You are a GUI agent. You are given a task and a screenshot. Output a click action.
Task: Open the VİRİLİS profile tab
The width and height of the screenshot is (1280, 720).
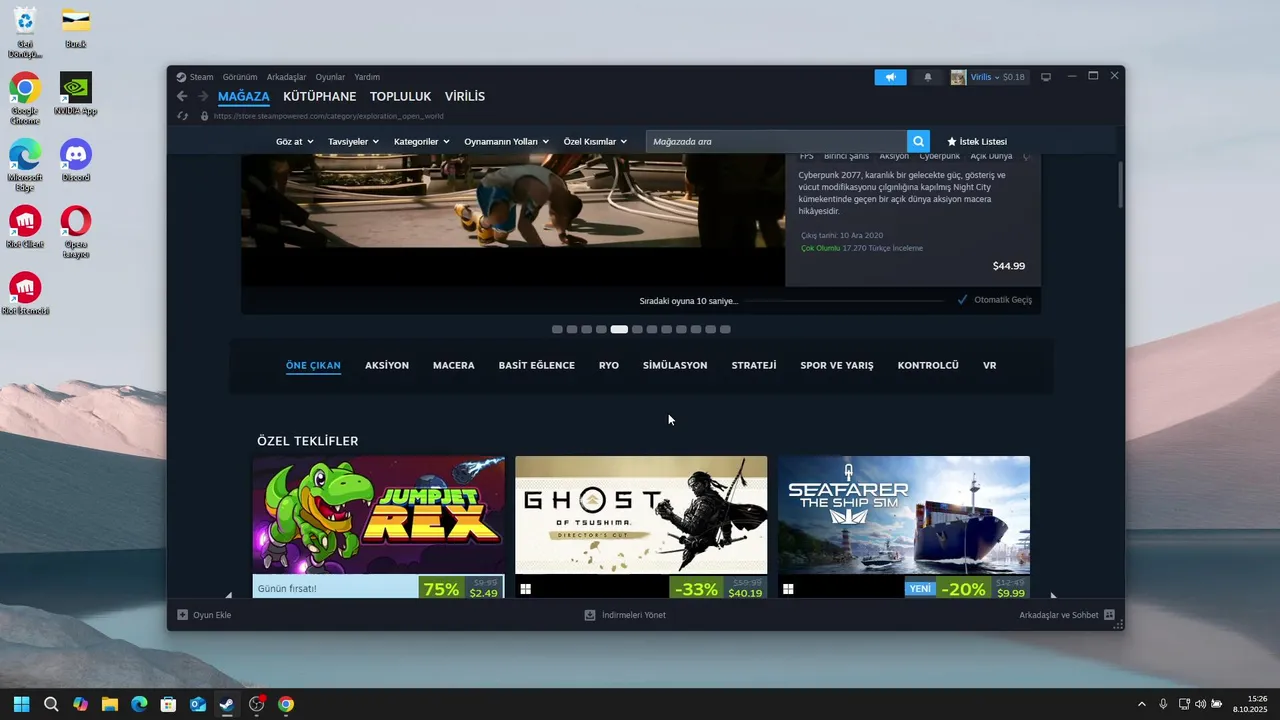[465, 97]
